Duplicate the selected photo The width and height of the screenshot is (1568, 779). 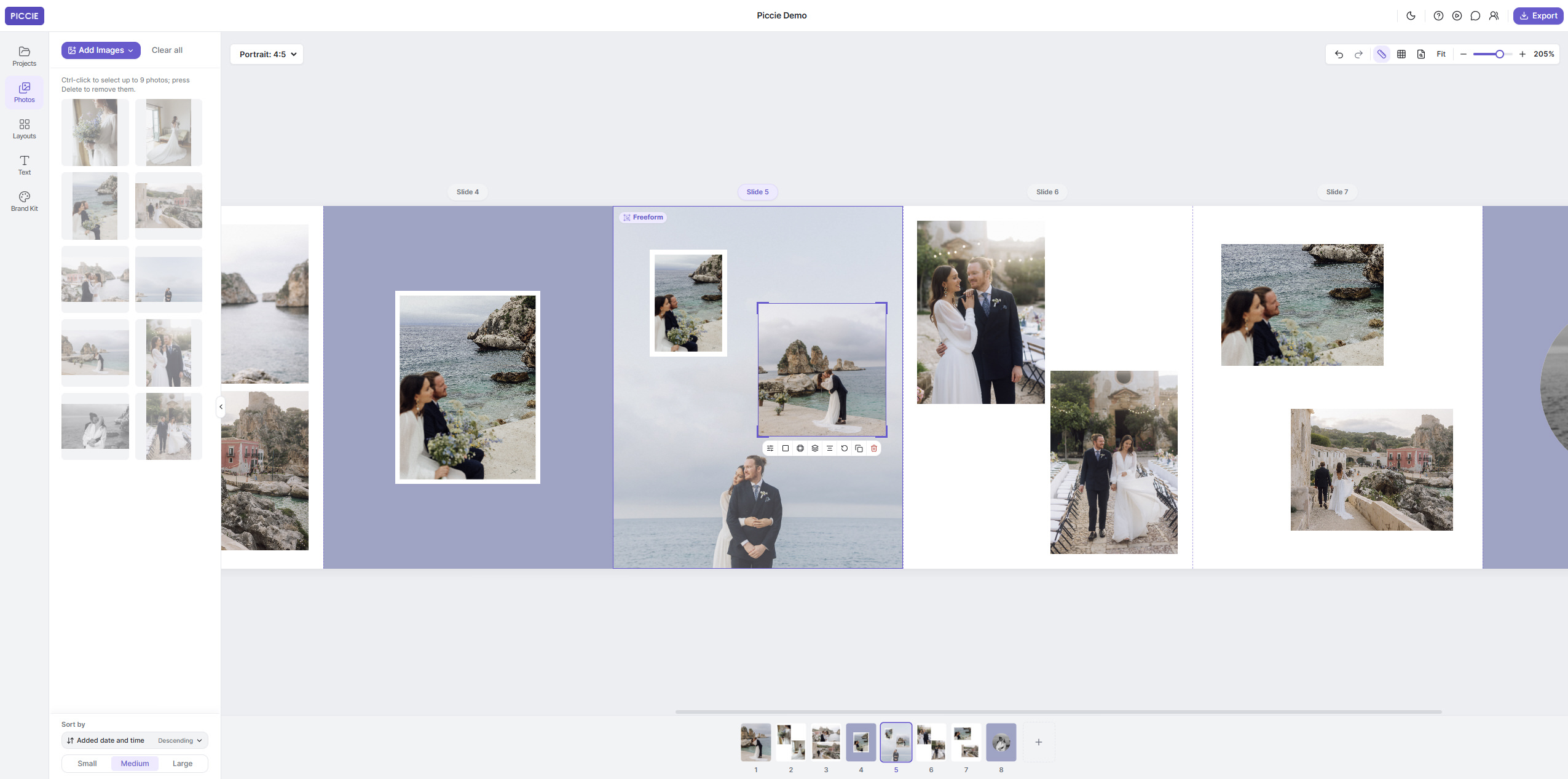pyautogui.click(x=859, y=448)
